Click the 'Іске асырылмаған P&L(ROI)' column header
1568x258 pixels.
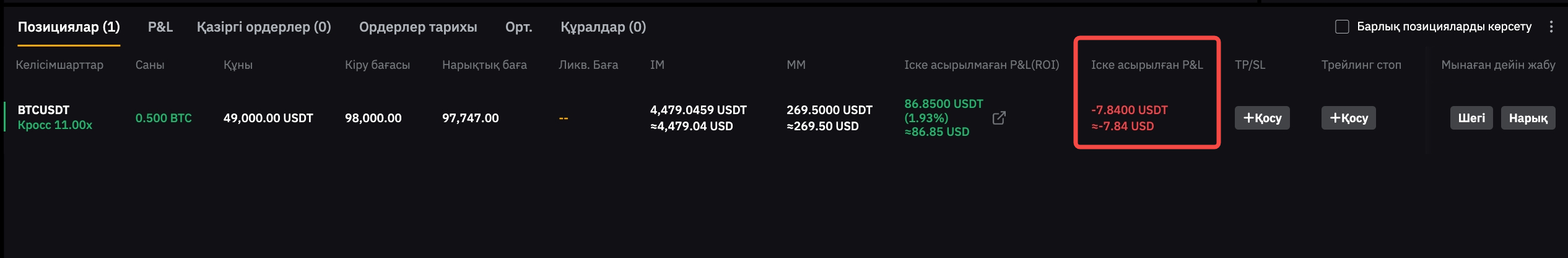[982, 64]
